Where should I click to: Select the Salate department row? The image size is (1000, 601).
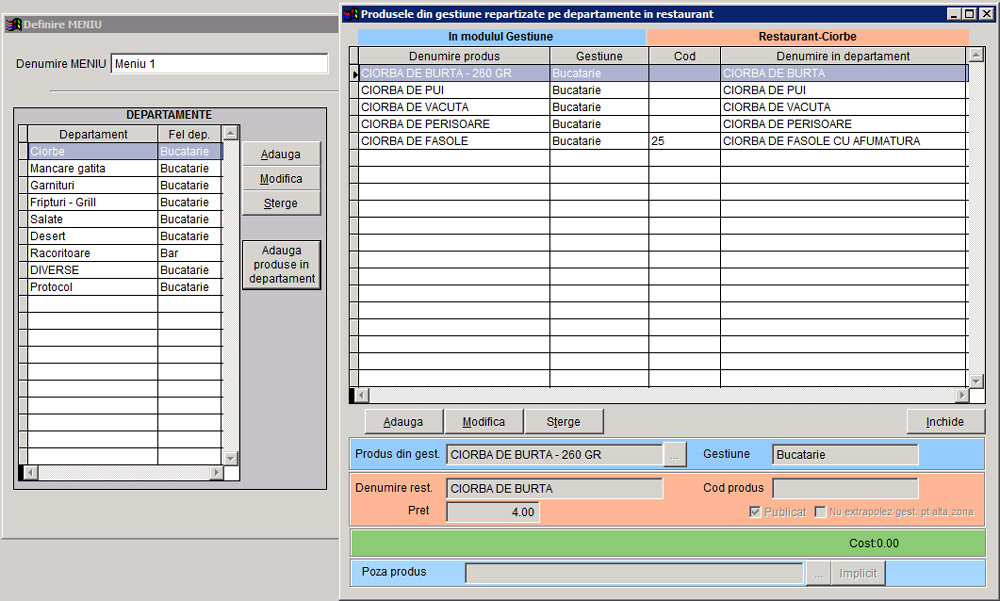click(x=125, y=219)
